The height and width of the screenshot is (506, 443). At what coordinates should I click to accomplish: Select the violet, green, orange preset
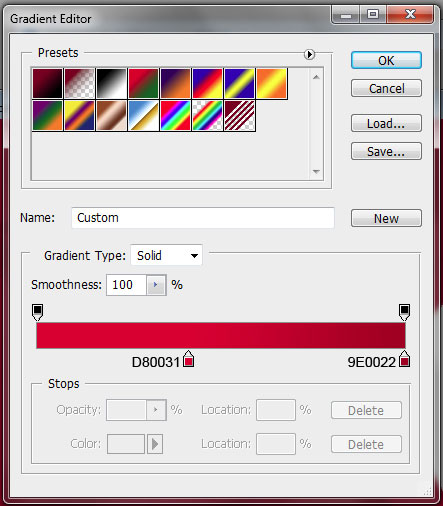click(47, 115)
